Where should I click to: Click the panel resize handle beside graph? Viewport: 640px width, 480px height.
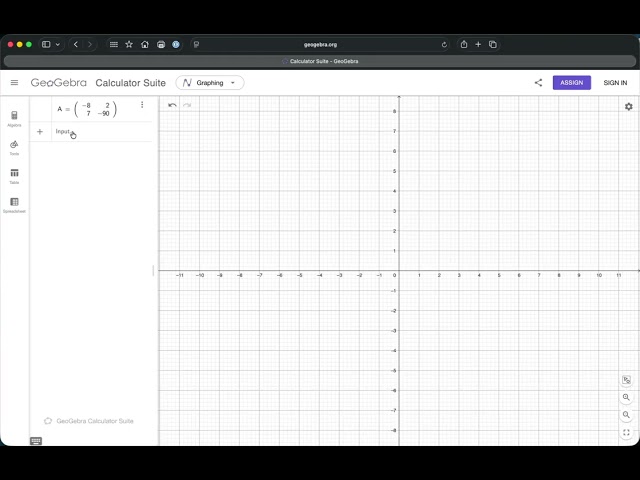[x=153, y=270]
